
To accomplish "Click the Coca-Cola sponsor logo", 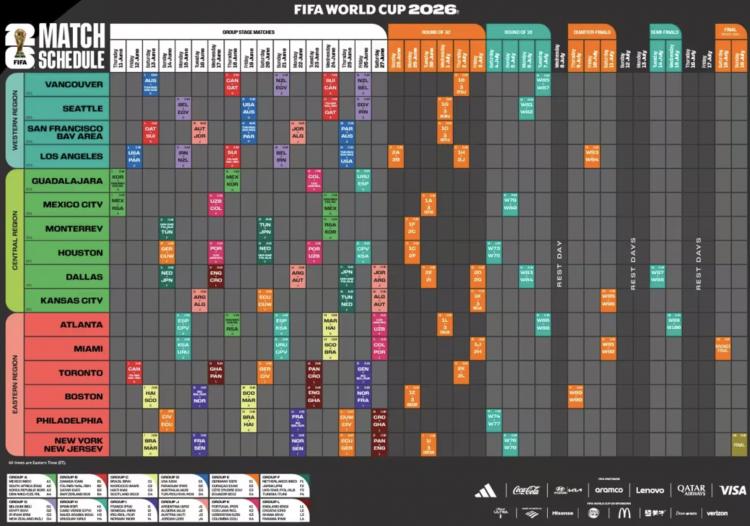I will point(526,490).
